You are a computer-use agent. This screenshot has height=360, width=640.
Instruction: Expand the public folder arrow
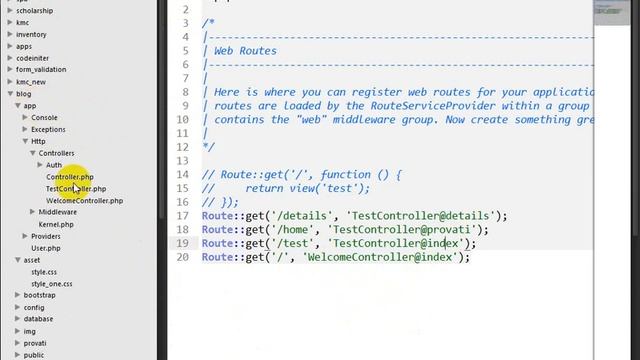click(x=18, y=355)
